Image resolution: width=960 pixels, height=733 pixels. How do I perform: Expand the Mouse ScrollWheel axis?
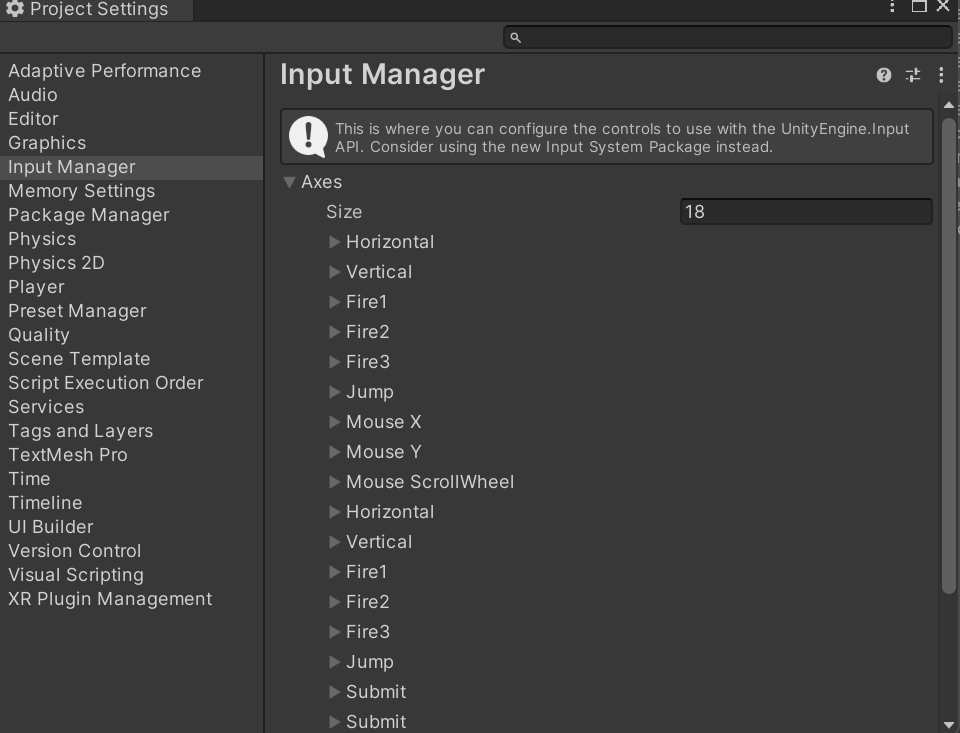click(335, 482)
